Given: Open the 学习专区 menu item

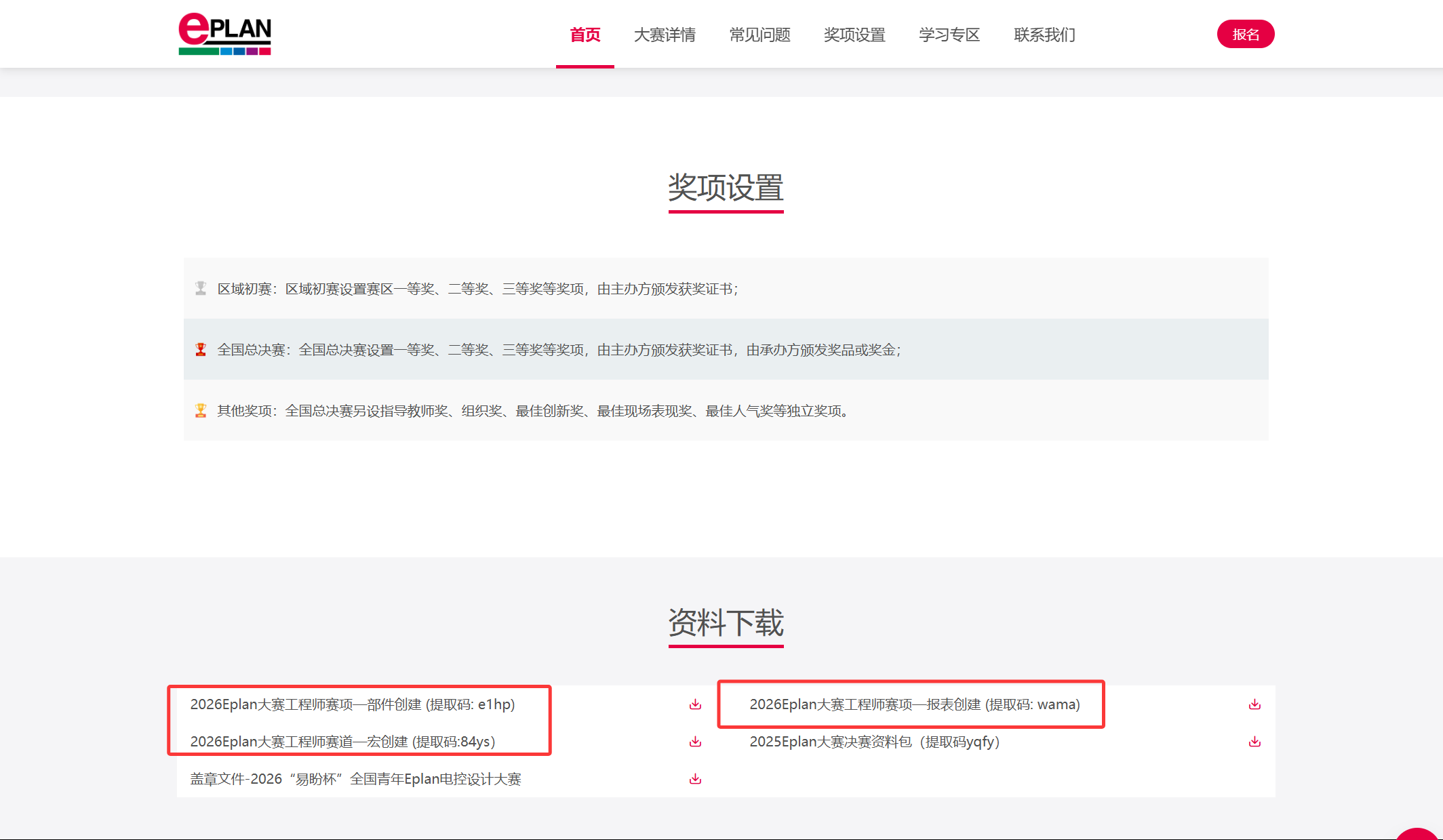Looking at the screenshot, I should [949, 35].
